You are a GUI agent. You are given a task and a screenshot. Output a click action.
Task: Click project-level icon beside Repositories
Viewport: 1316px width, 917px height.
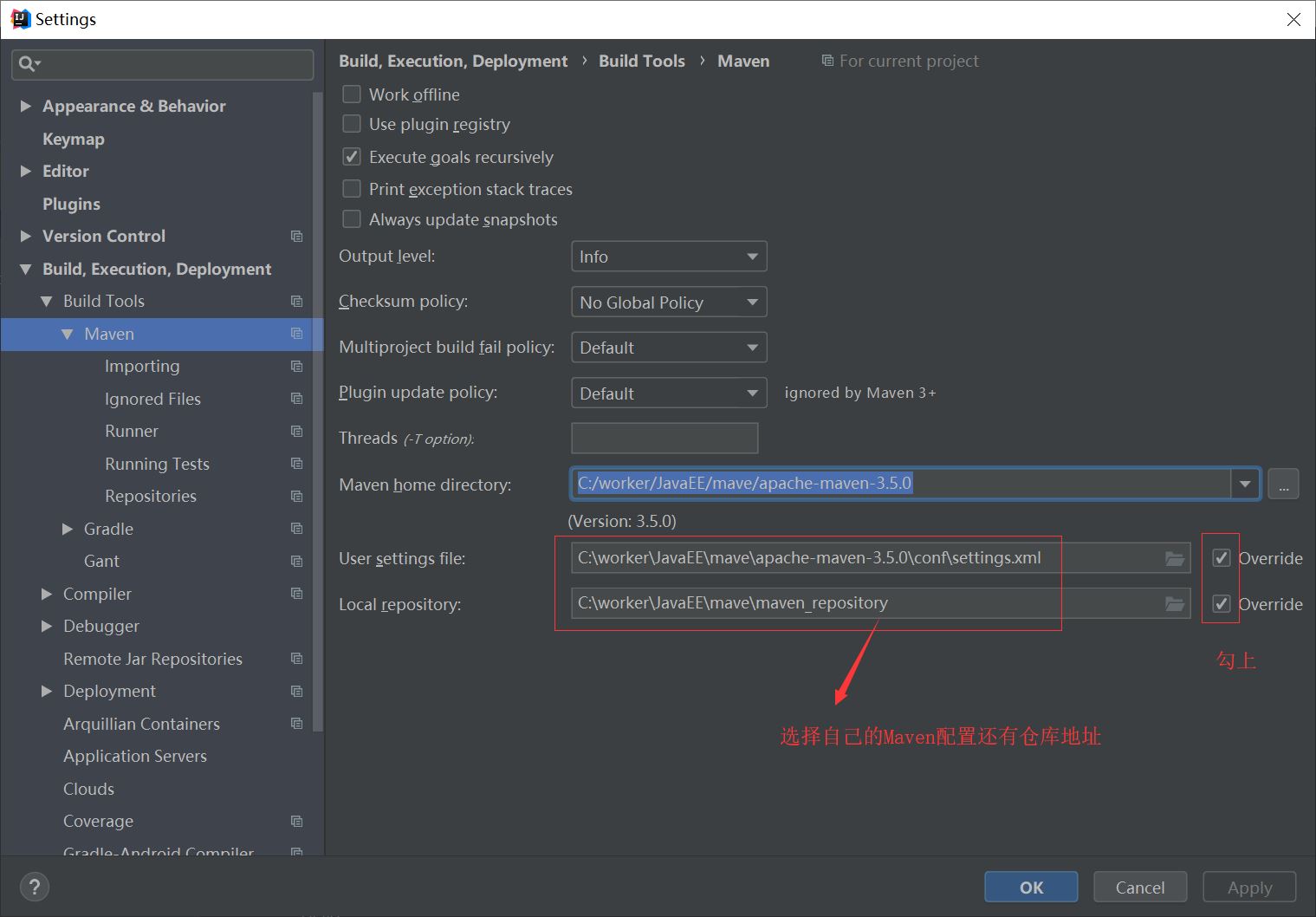tap(296, 497)
